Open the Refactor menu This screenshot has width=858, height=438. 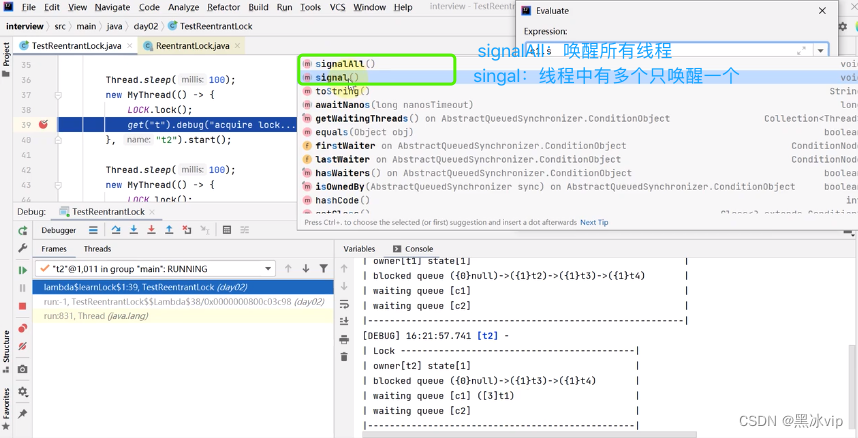(224, 7)
